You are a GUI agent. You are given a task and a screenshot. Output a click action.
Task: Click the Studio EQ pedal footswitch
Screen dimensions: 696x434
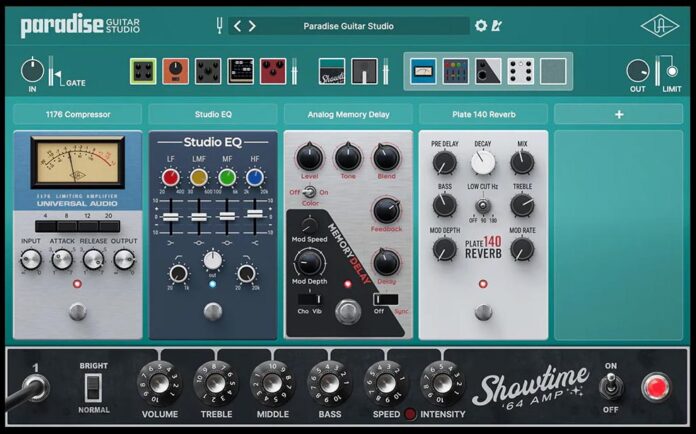[213, 312]
